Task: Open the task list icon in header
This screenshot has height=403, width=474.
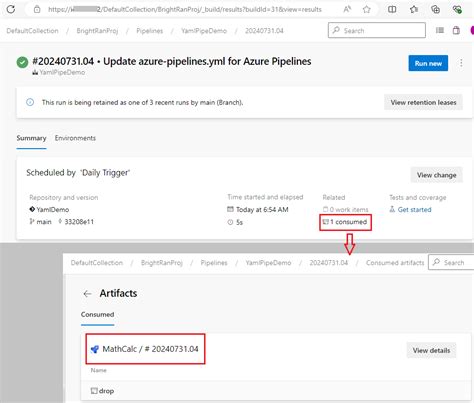Action: click(440, 30)
